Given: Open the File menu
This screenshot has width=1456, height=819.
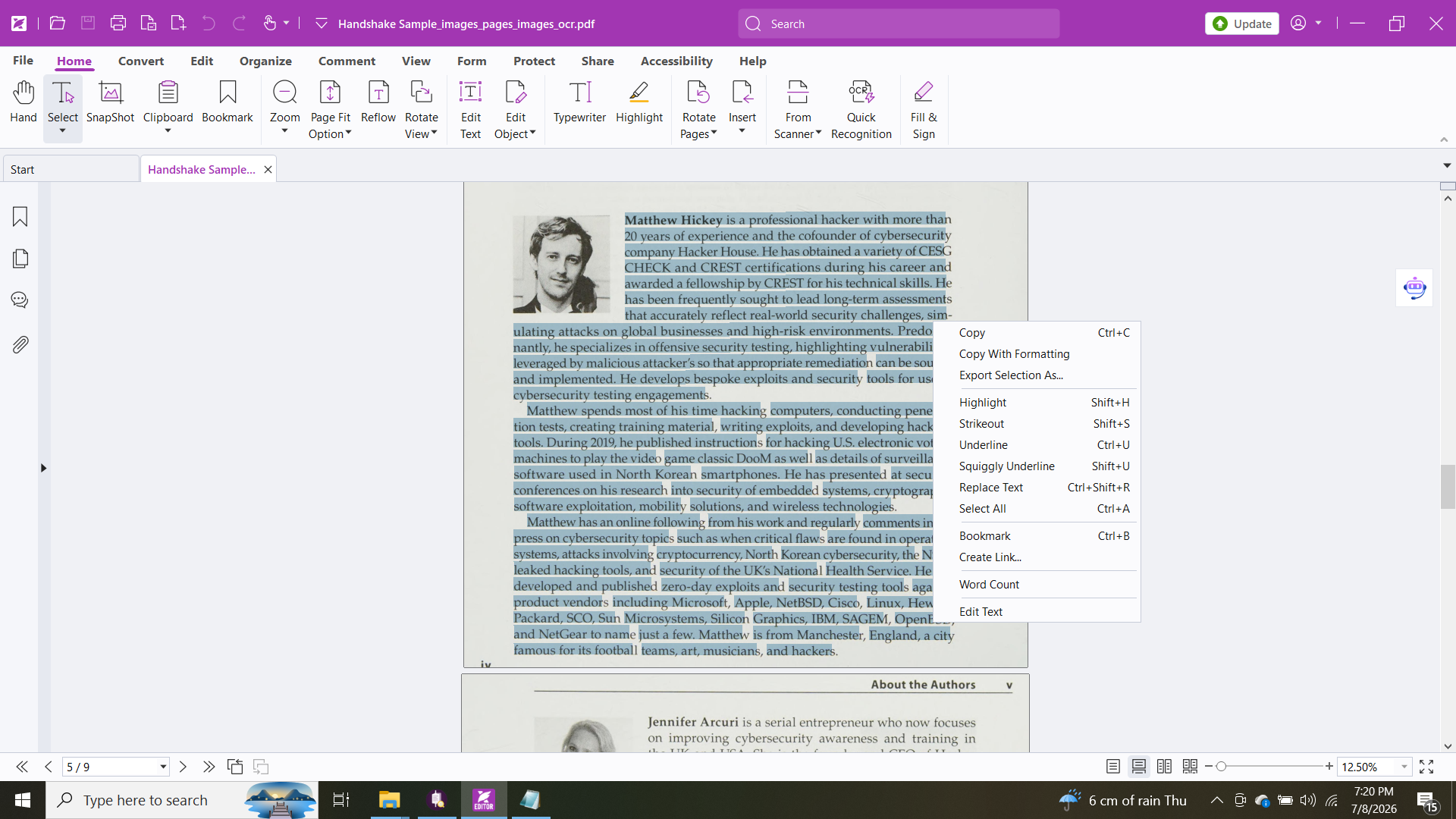Looking at the screenshot, I should pyautogui.click(x=23, y=61).
